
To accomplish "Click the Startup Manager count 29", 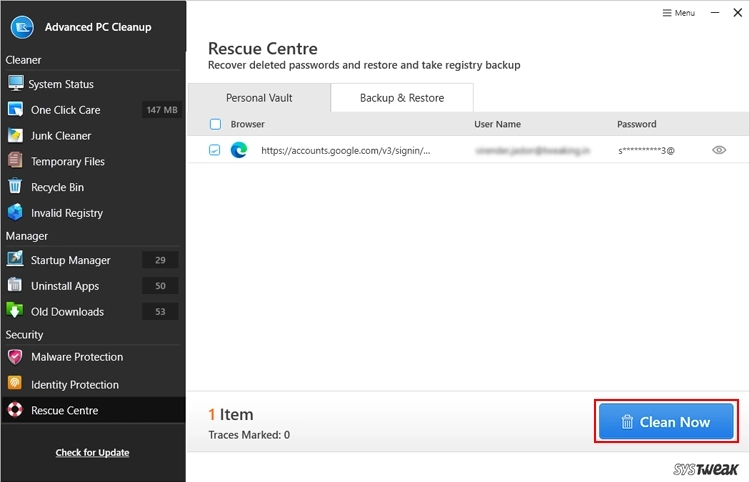I will coord(160,260).
